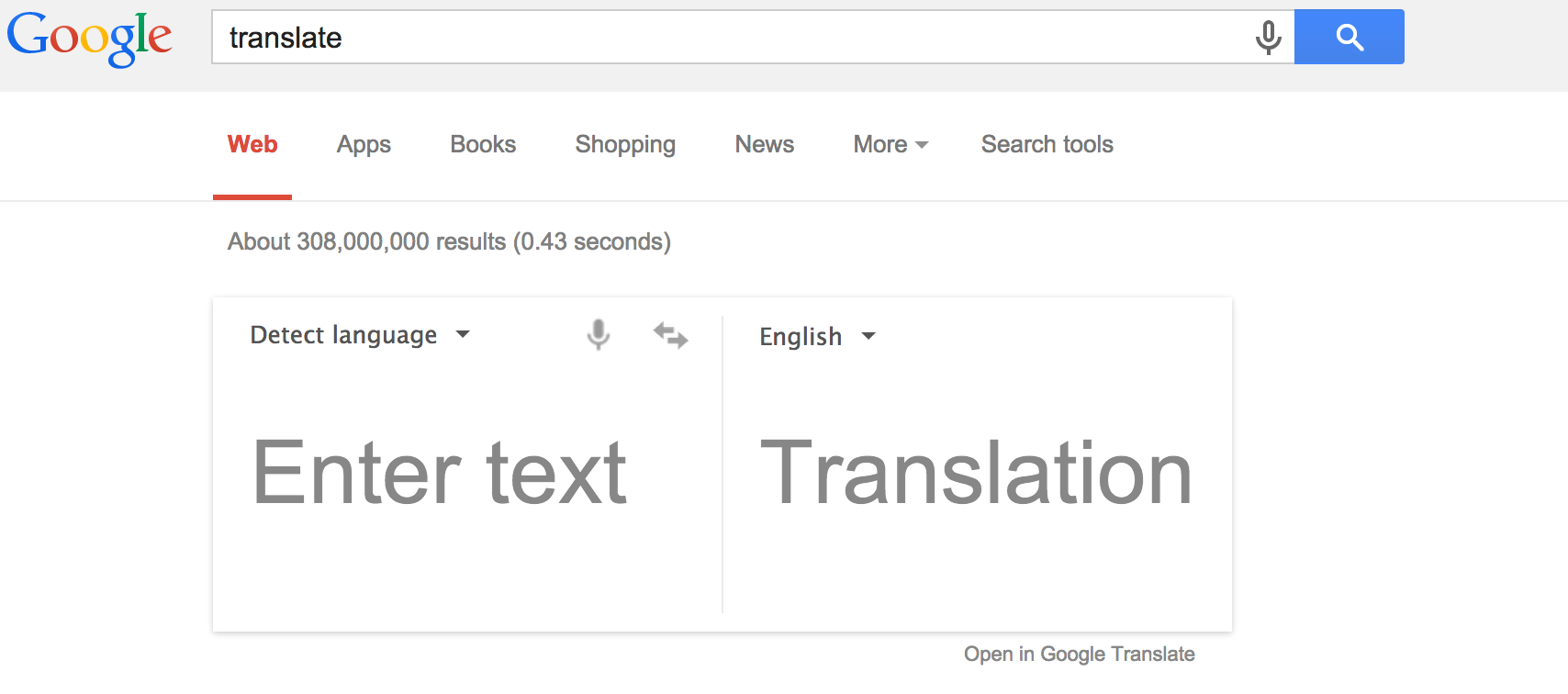Open Search tools options
Viewport: 1568px width, 694px height.
pyautogui.click(x=1047, y=145)
